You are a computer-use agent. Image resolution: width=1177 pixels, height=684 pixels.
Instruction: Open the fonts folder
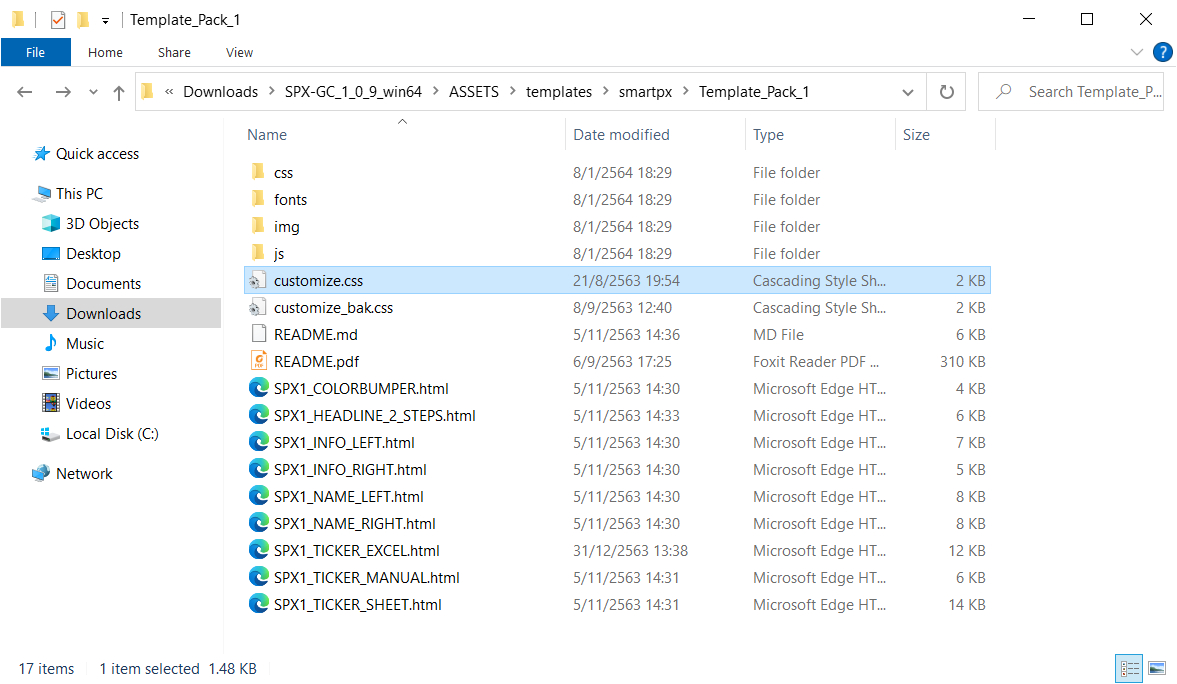290,199
